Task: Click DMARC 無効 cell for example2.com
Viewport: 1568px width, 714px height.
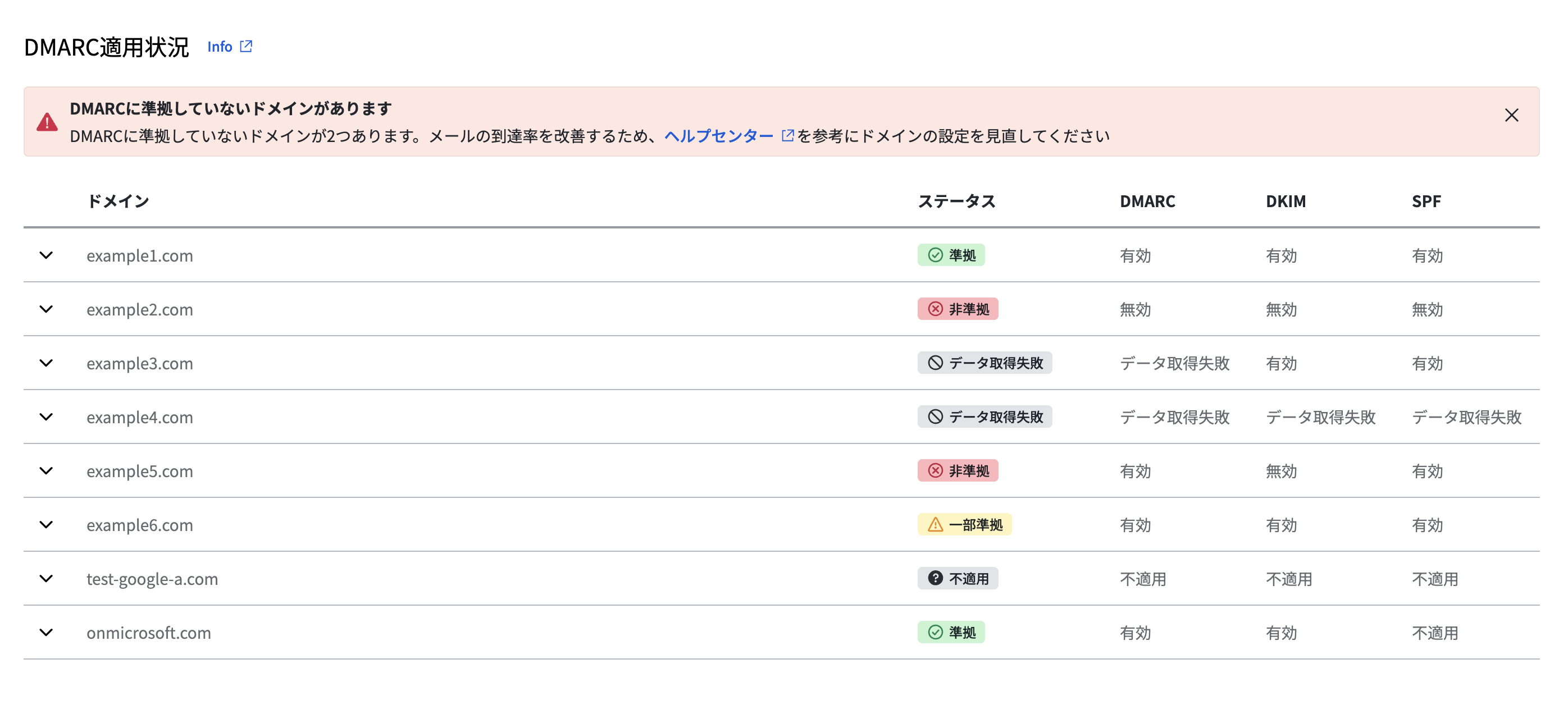Action: (x=1135, y=309)
